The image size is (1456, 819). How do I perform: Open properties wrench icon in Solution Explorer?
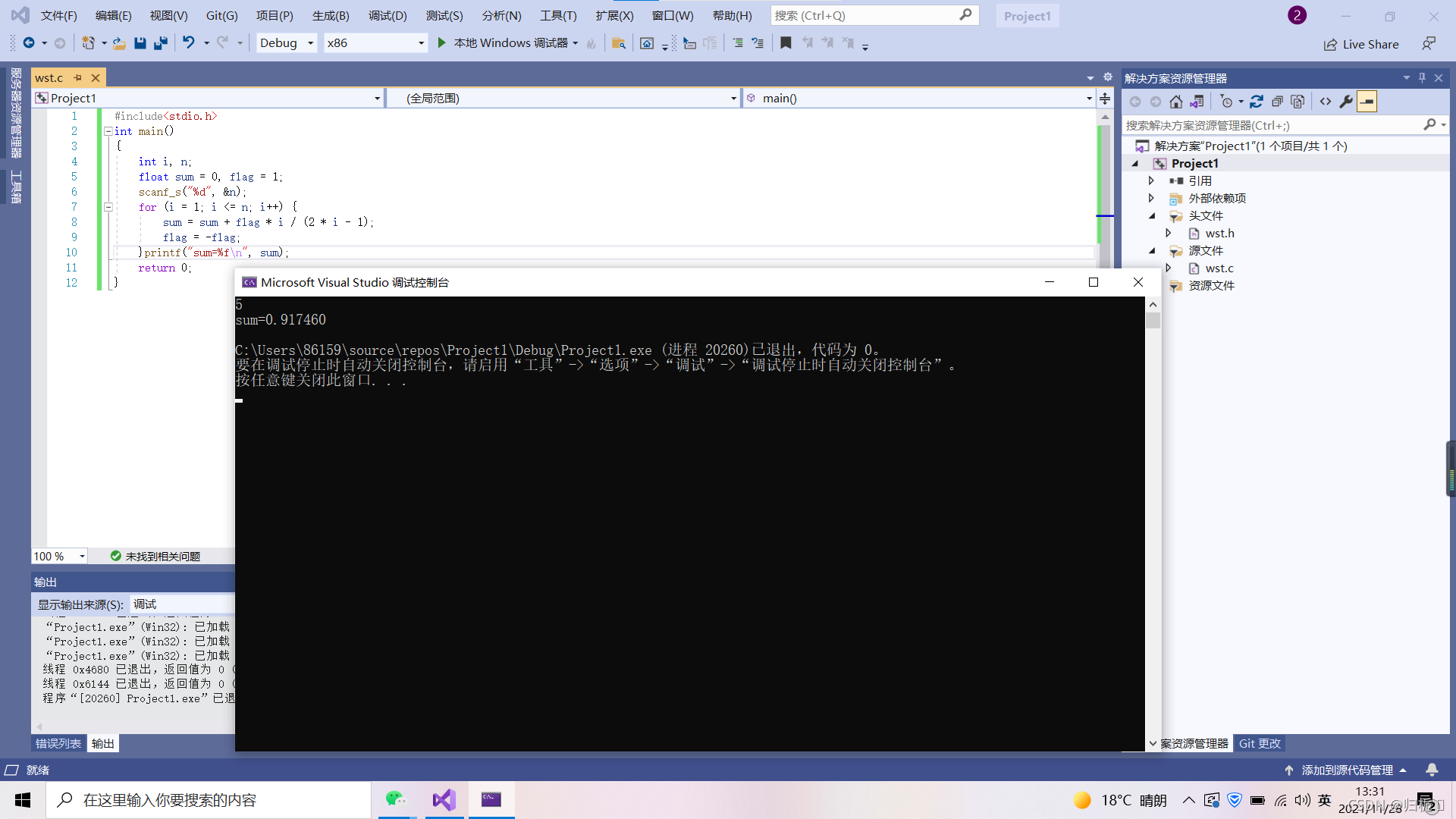1346,102
